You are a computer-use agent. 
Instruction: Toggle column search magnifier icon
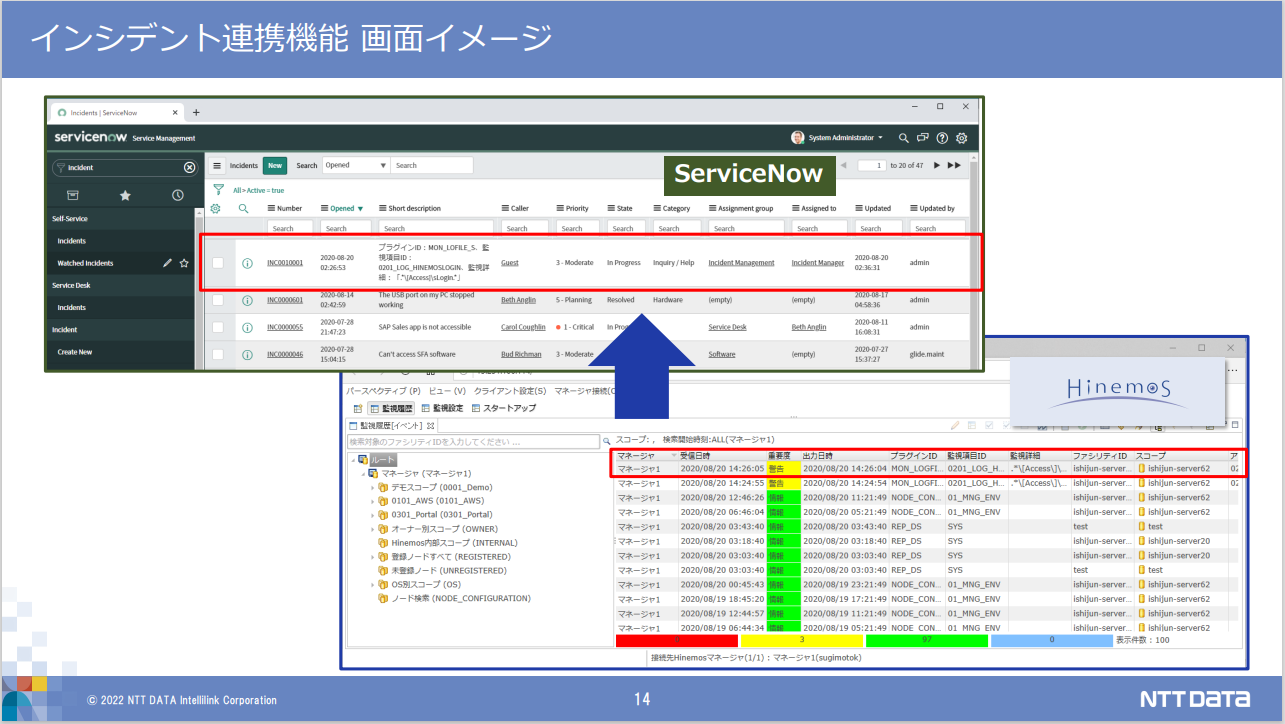(243, 209)
